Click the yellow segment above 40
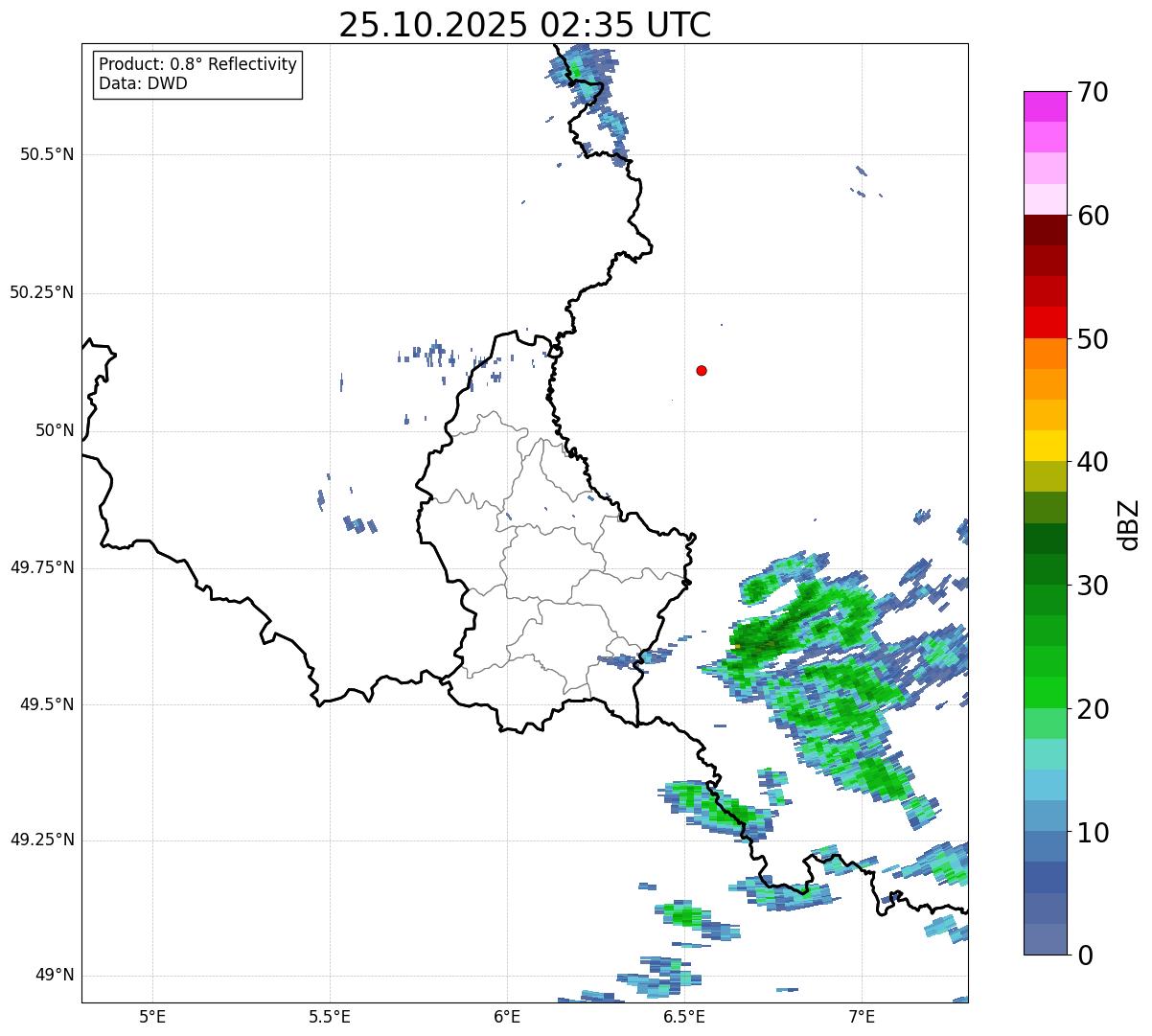The image size is (1152, 1036). [x=1045, y=446]
